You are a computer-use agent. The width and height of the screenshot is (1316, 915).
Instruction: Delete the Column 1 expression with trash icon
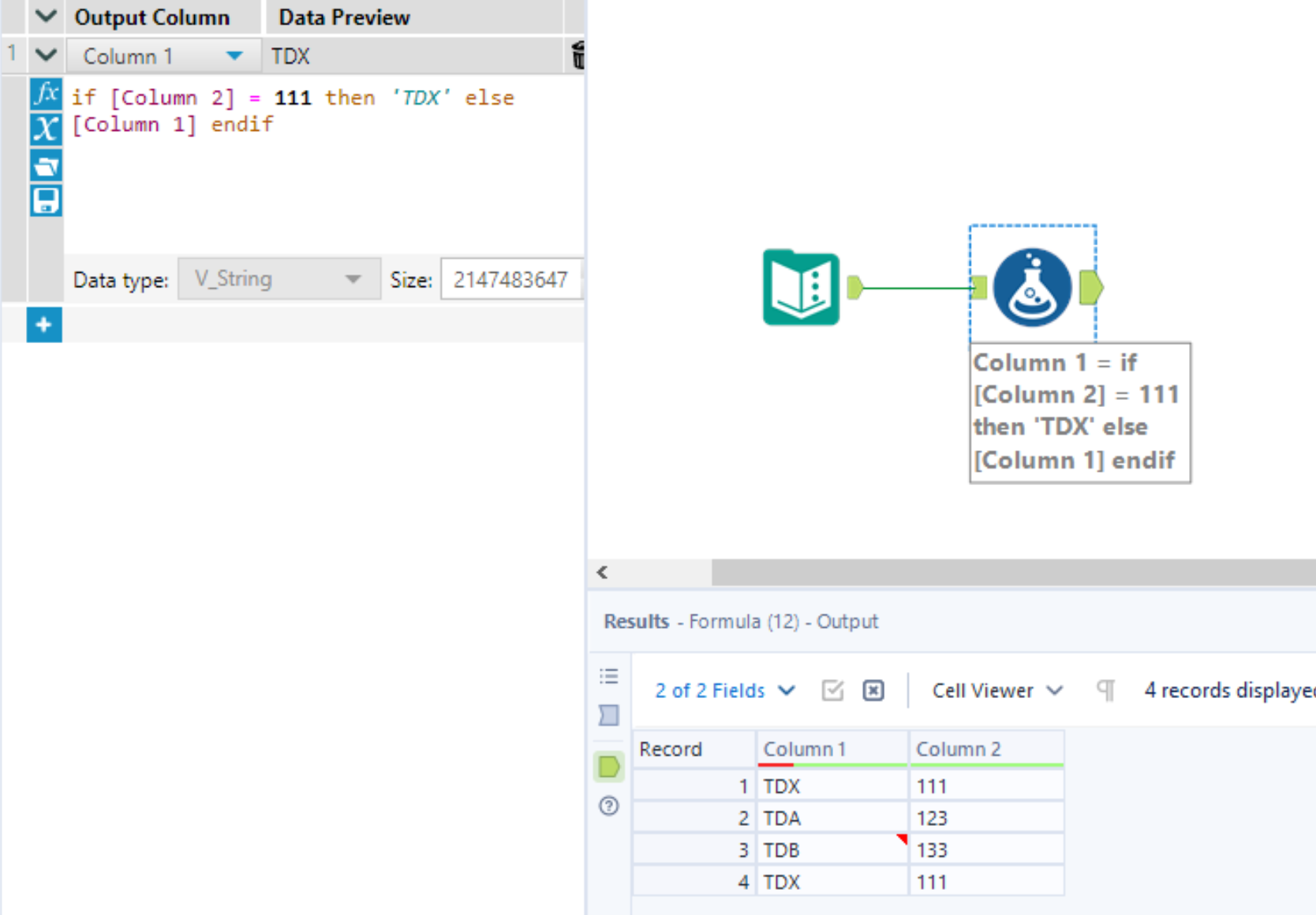point(578,55)
